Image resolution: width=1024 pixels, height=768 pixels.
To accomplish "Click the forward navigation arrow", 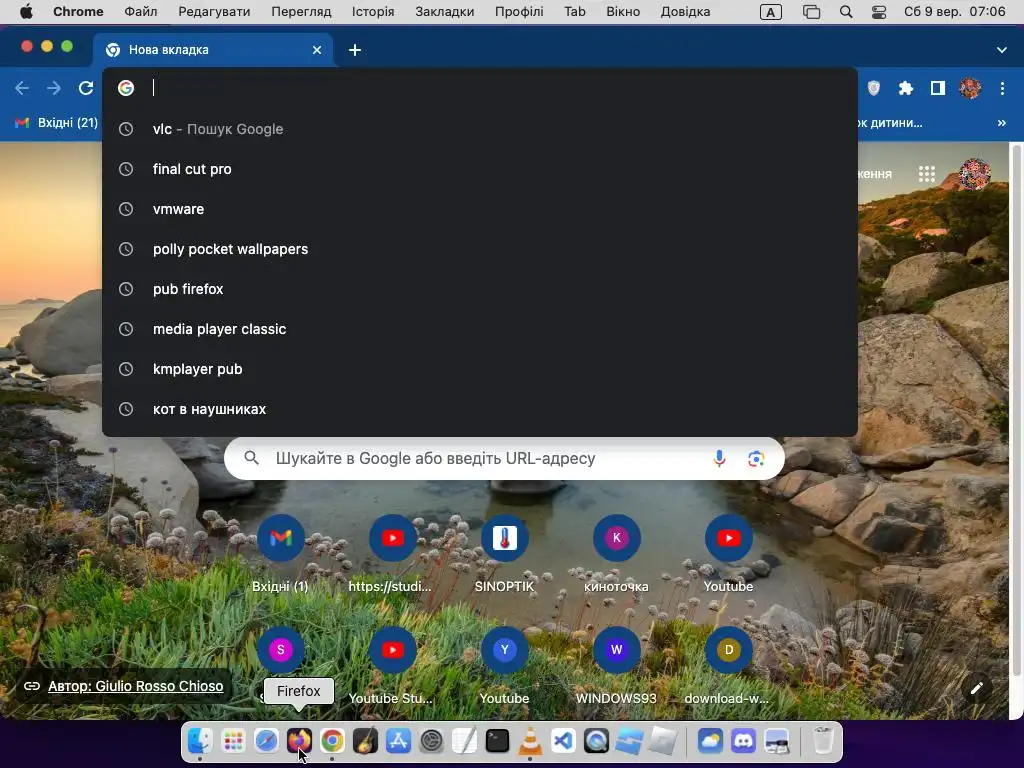I will pos(54,88).
